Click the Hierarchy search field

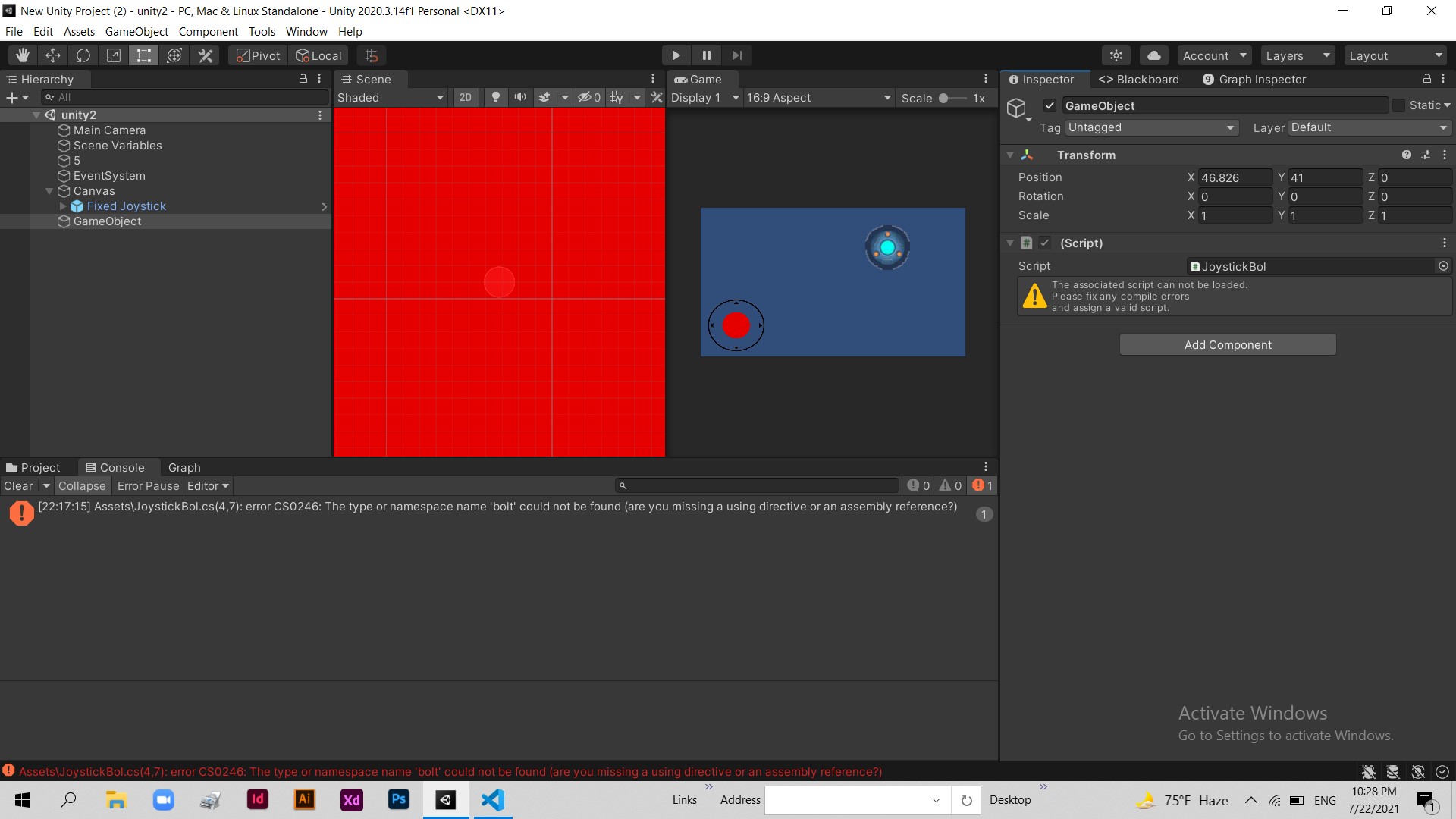186,97
